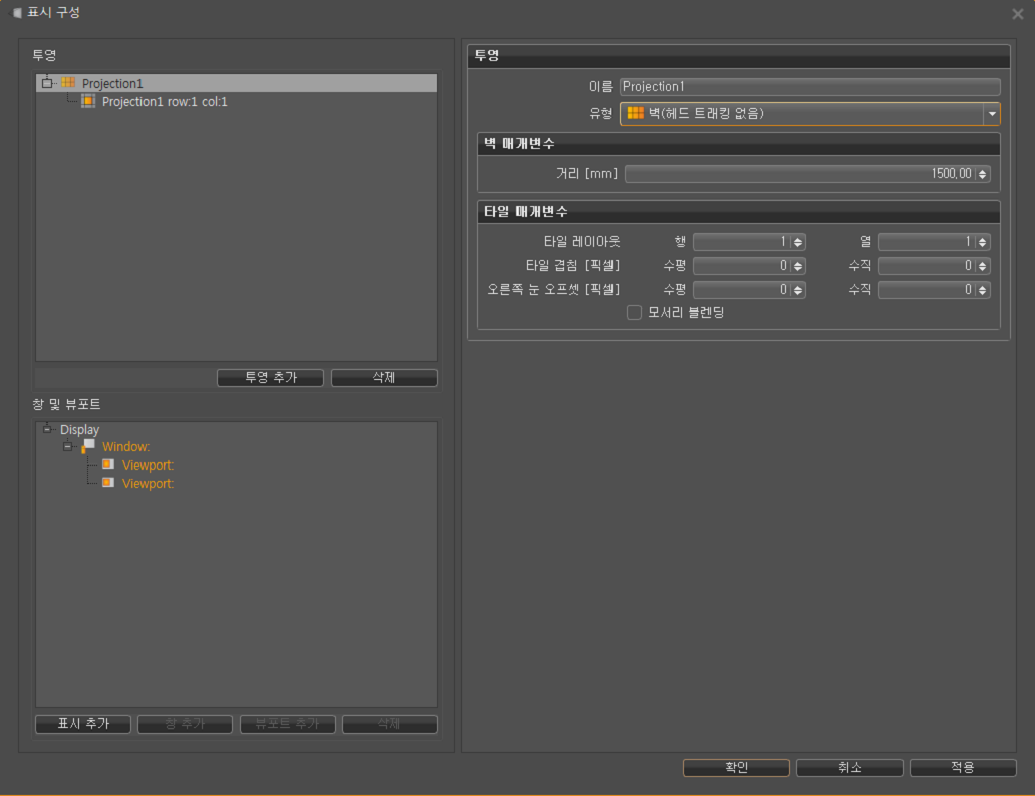
Task: Select the first Viewport: tree item
Action: tap(148, 465)
